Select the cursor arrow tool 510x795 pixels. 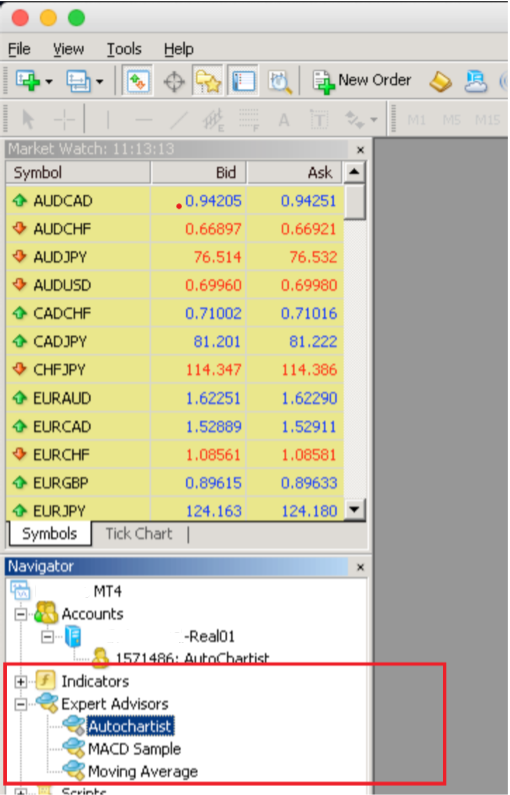tap(28, 120)
